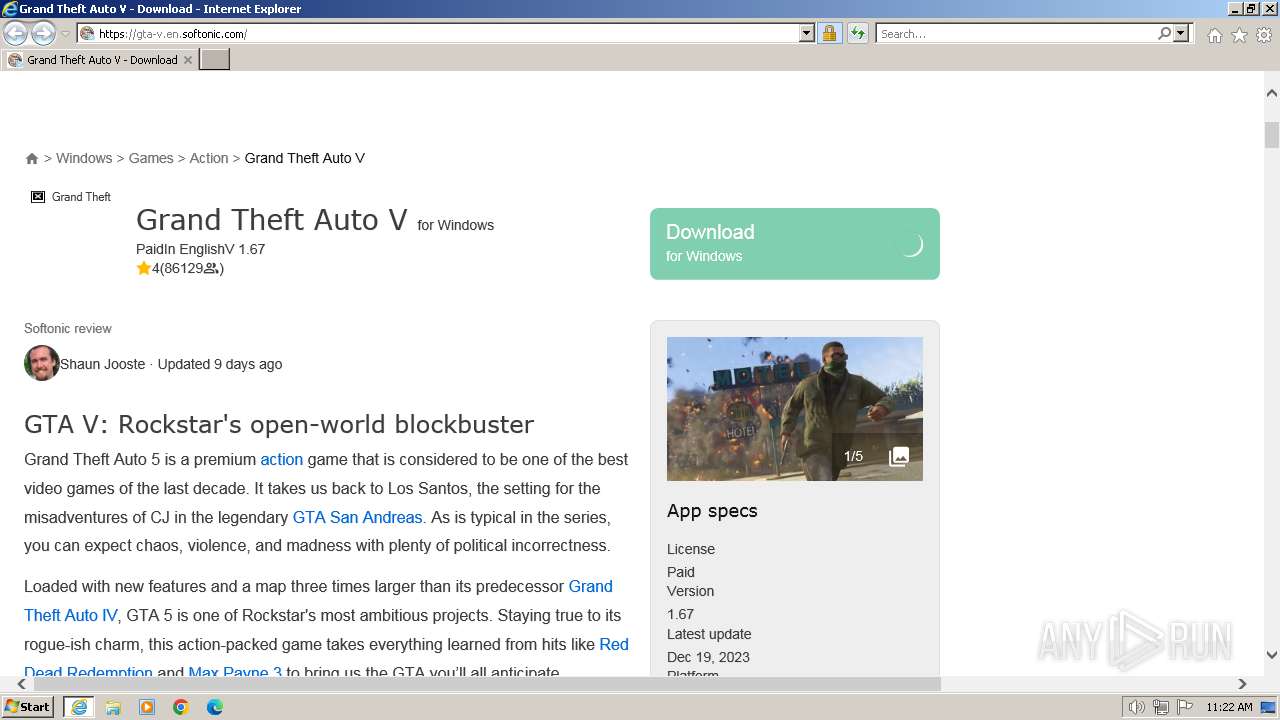Click the search magnifier icon
The image size is (1280, 720).
[x=1164, y=33]
